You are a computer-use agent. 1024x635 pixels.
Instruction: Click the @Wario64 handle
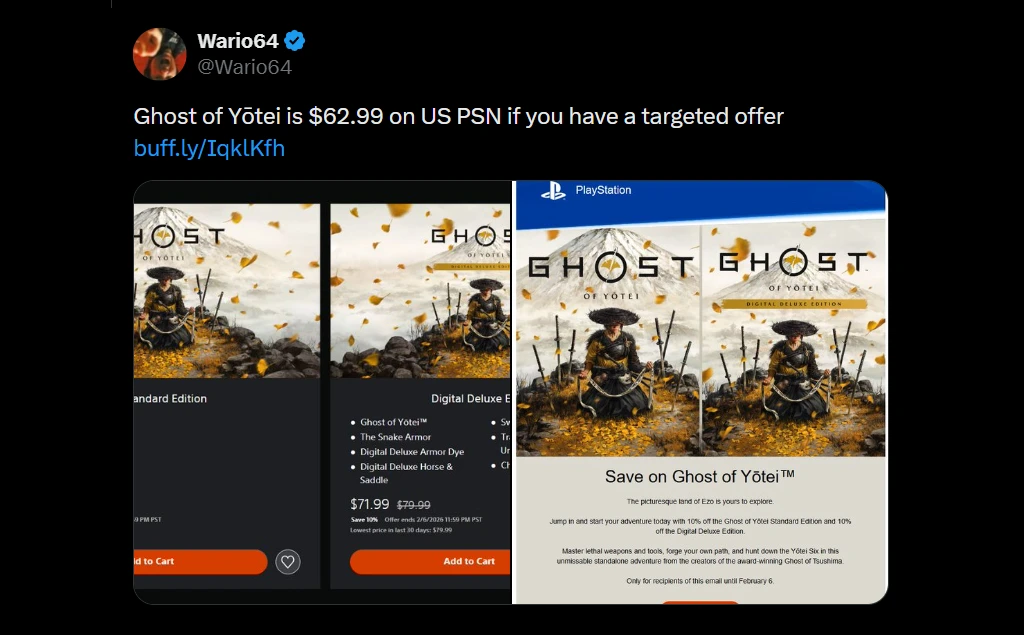[x=244, y=67]
